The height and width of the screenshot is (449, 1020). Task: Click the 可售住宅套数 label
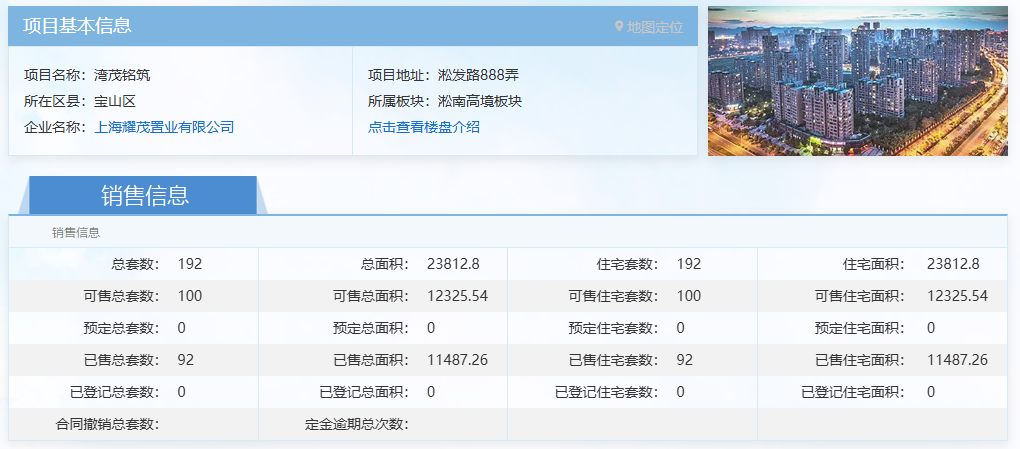[613, 296]
